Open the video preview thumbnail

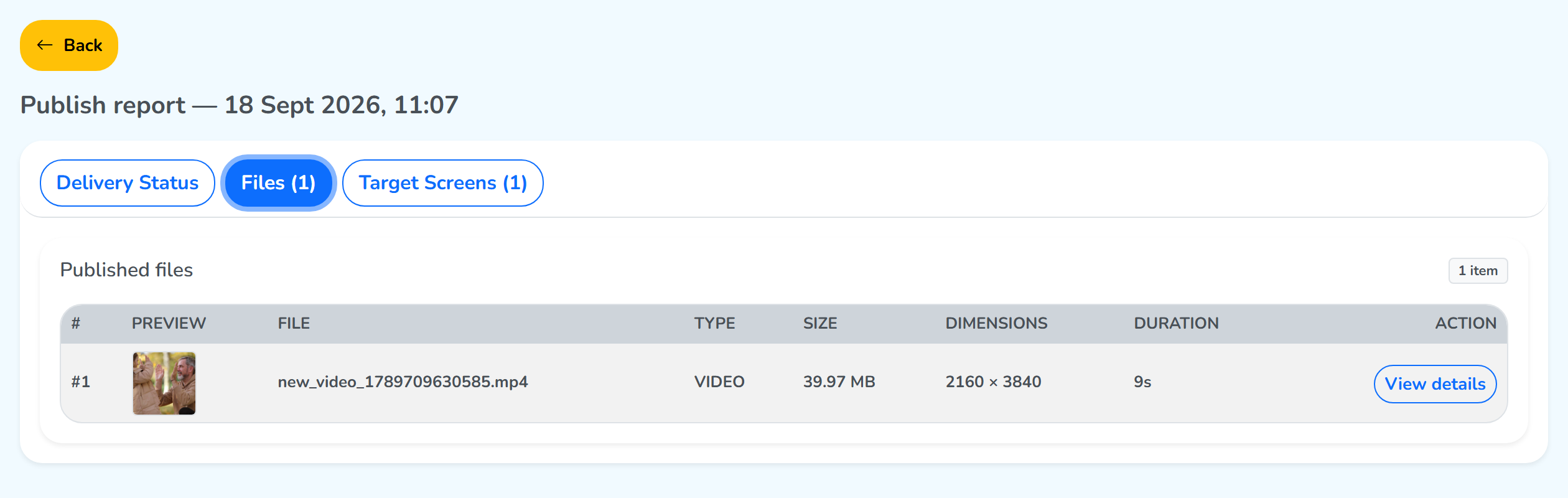coord(164,383)
